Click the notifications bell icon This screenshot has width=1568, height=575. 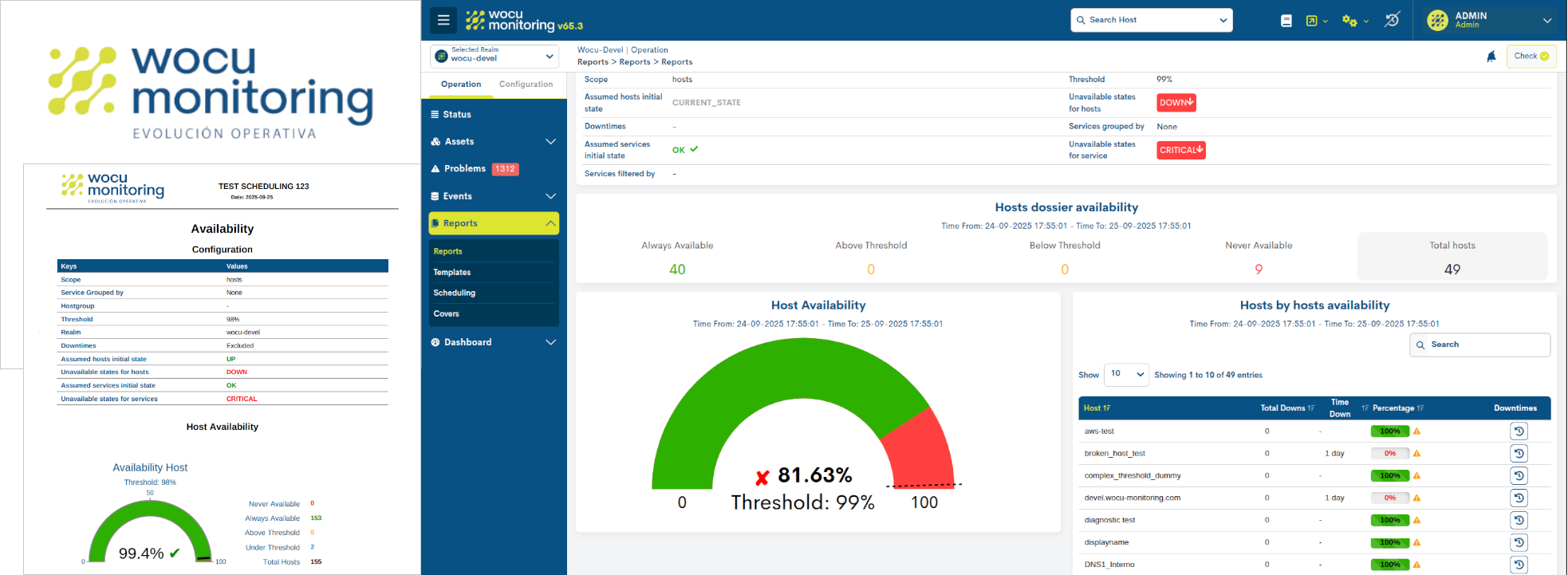(1491, 57)
